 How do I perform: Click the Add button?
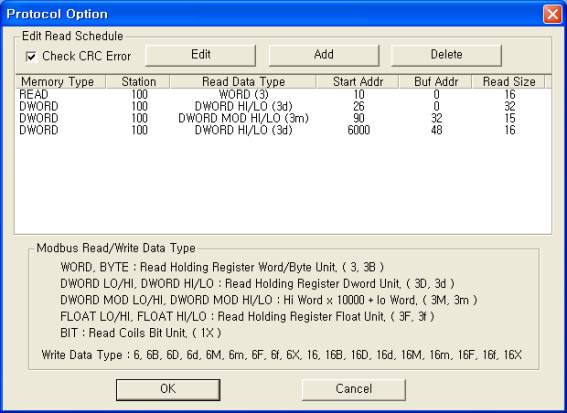[x=324, y=55]
